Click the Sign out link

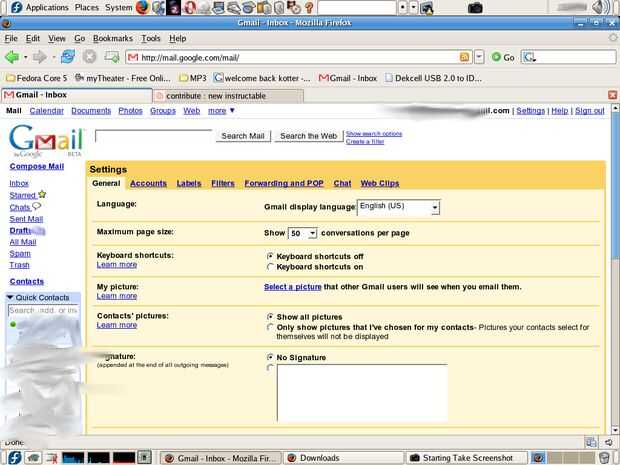point(590,111)
